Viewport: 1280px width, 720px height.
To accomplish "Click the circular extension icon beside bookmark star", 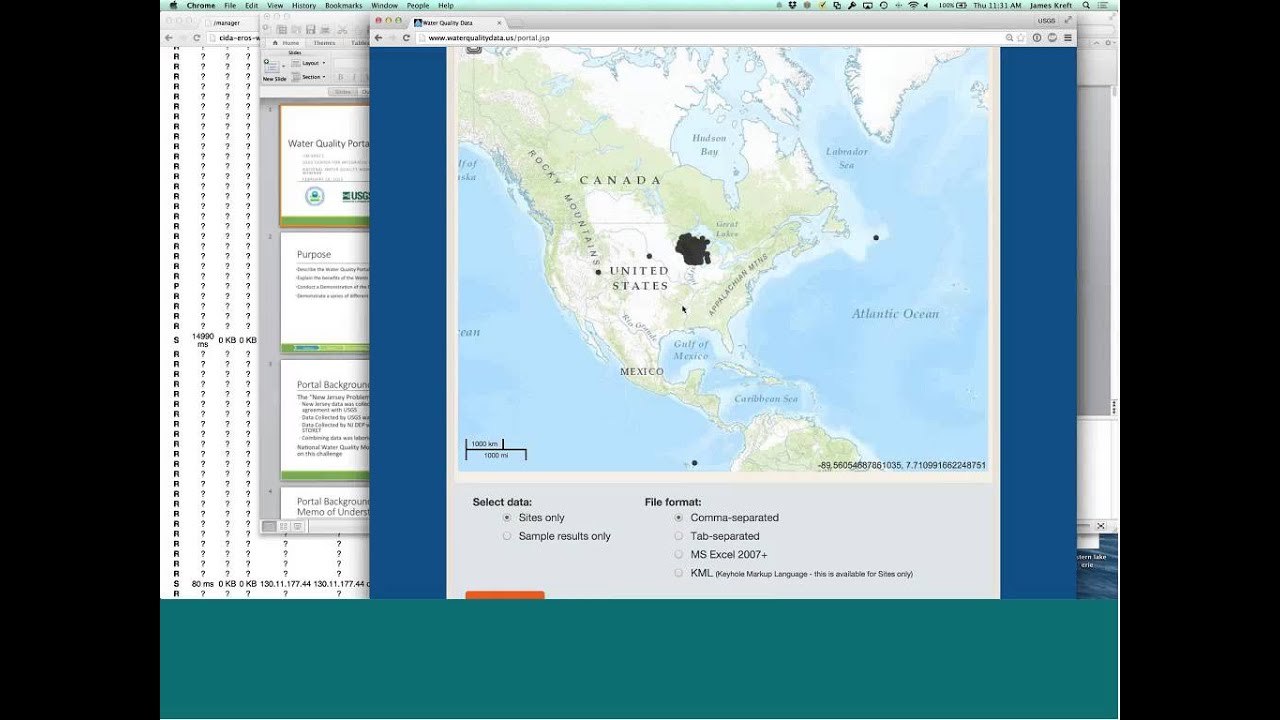I will pos(1037,37).
